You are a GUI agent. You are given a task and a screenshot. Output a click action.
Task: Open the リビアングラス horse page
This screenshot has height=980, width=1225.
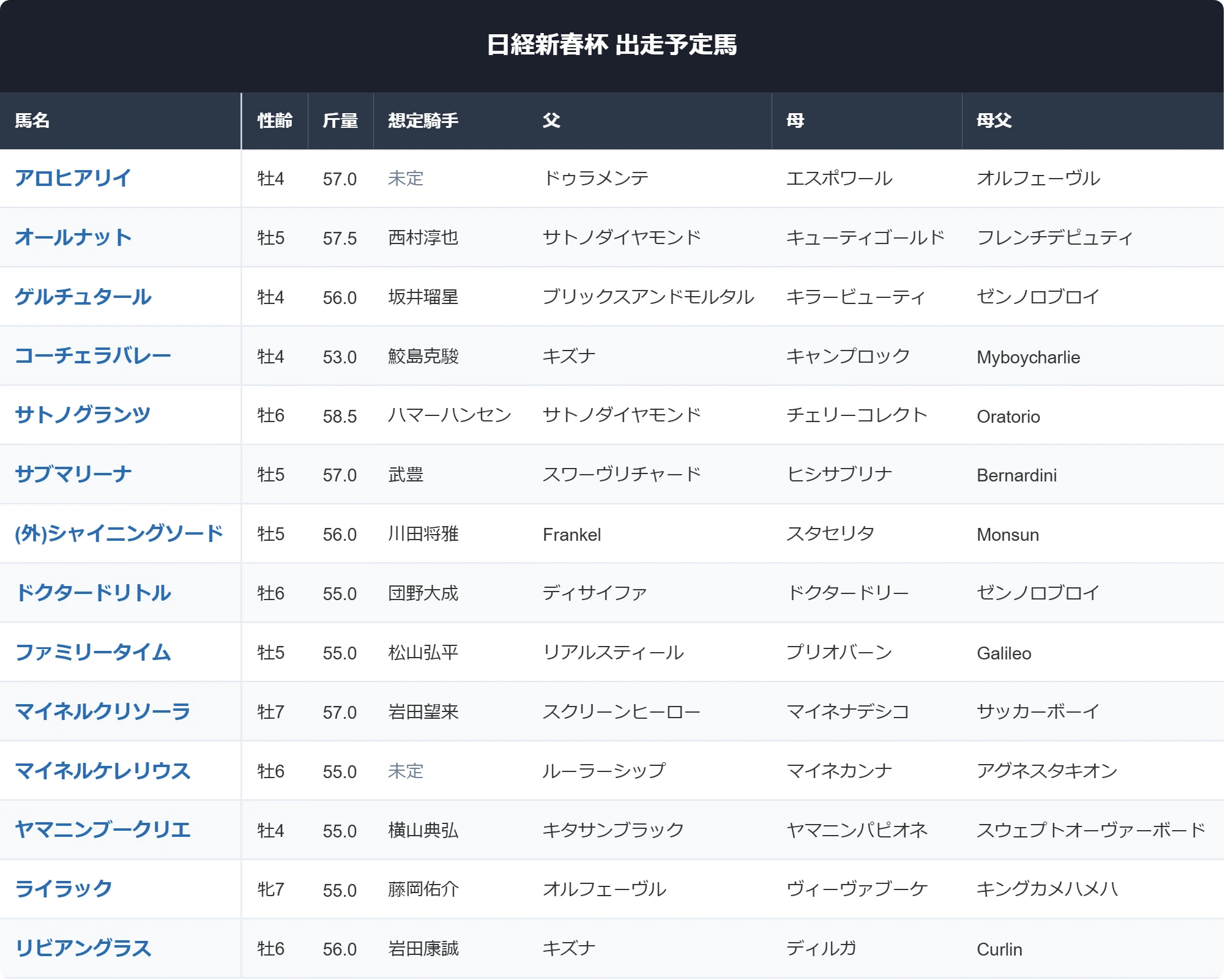click(83, 948)
